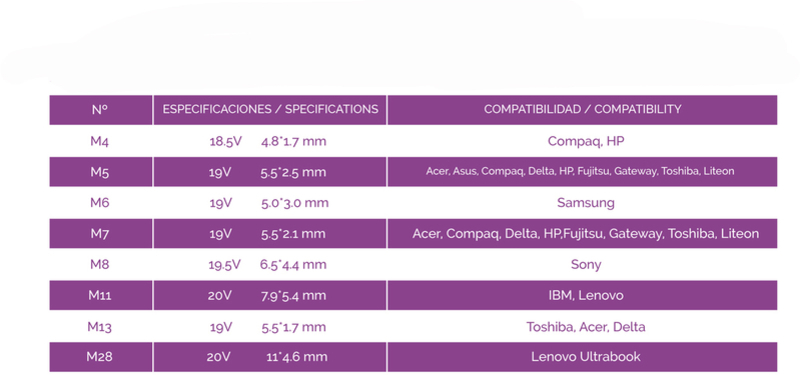
Task: Select the M5 row label
Action: point(99,172)
